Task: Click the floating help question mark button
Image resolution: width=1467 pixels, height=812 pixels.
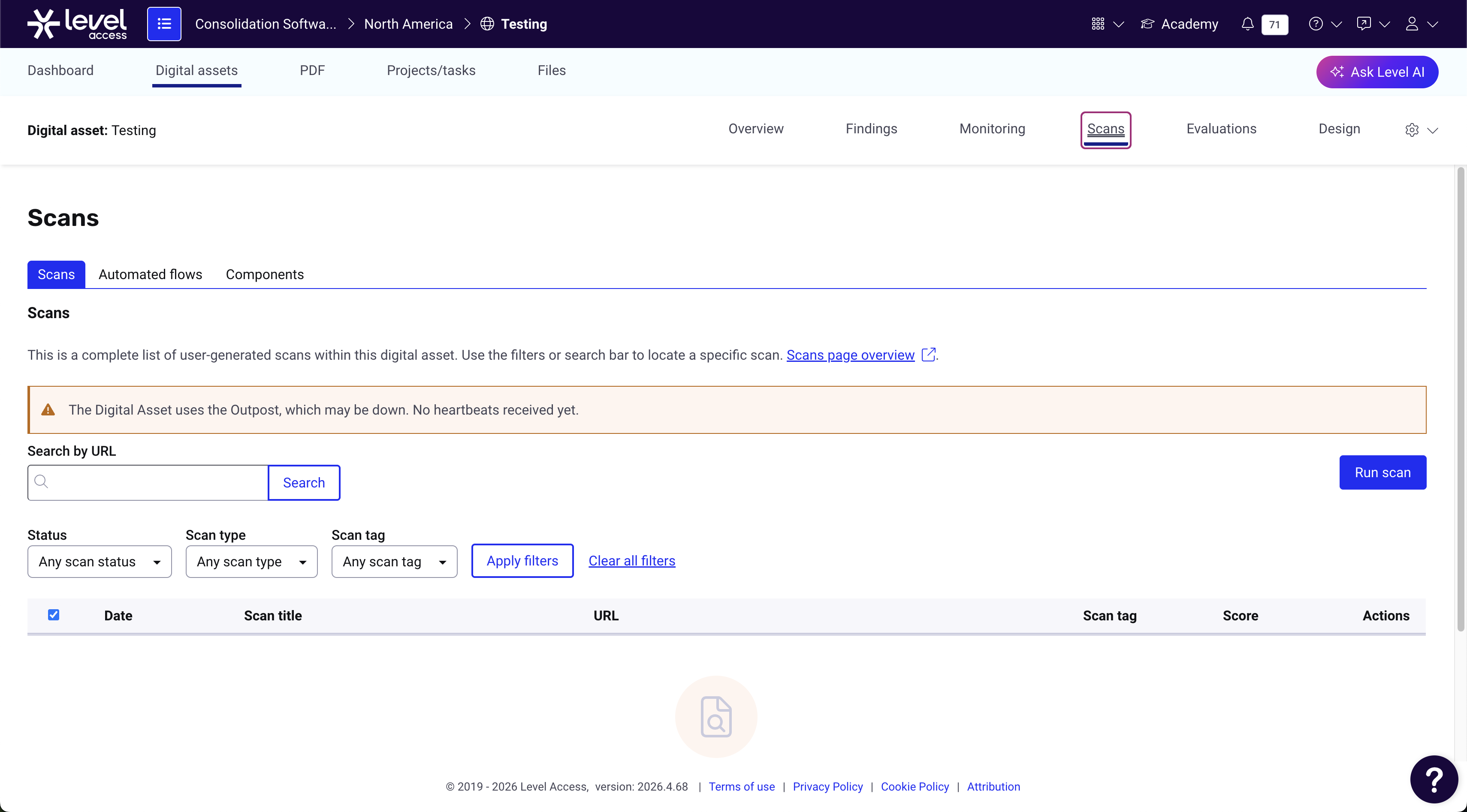Action: click(1434, 779)
